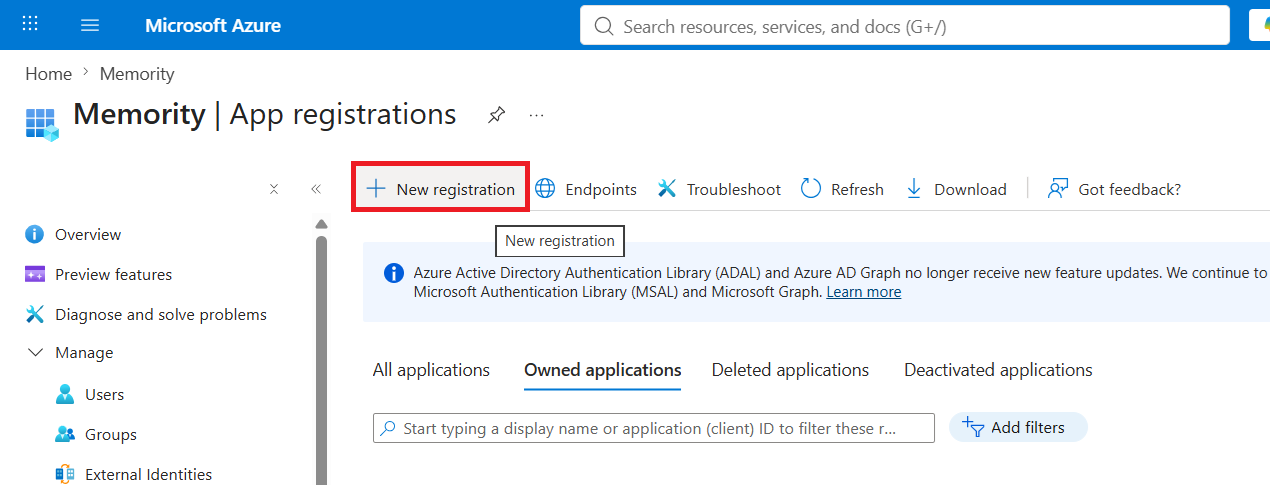Image resolution: width=1270 pixels, height=485 pixels.
Task: Start a New registration
Action: click(440, 189)
